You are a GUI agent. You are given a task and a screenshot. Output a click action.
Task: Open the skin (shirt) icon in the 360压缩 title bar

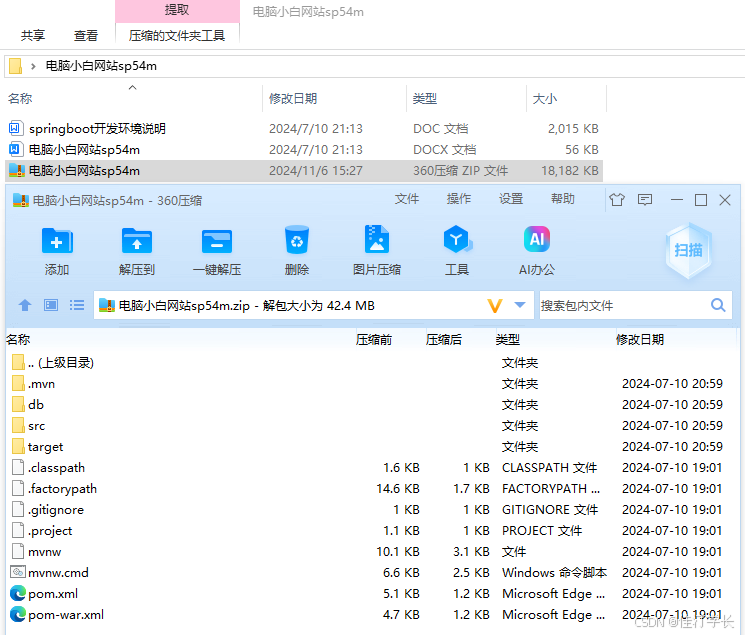click(617, 200)
